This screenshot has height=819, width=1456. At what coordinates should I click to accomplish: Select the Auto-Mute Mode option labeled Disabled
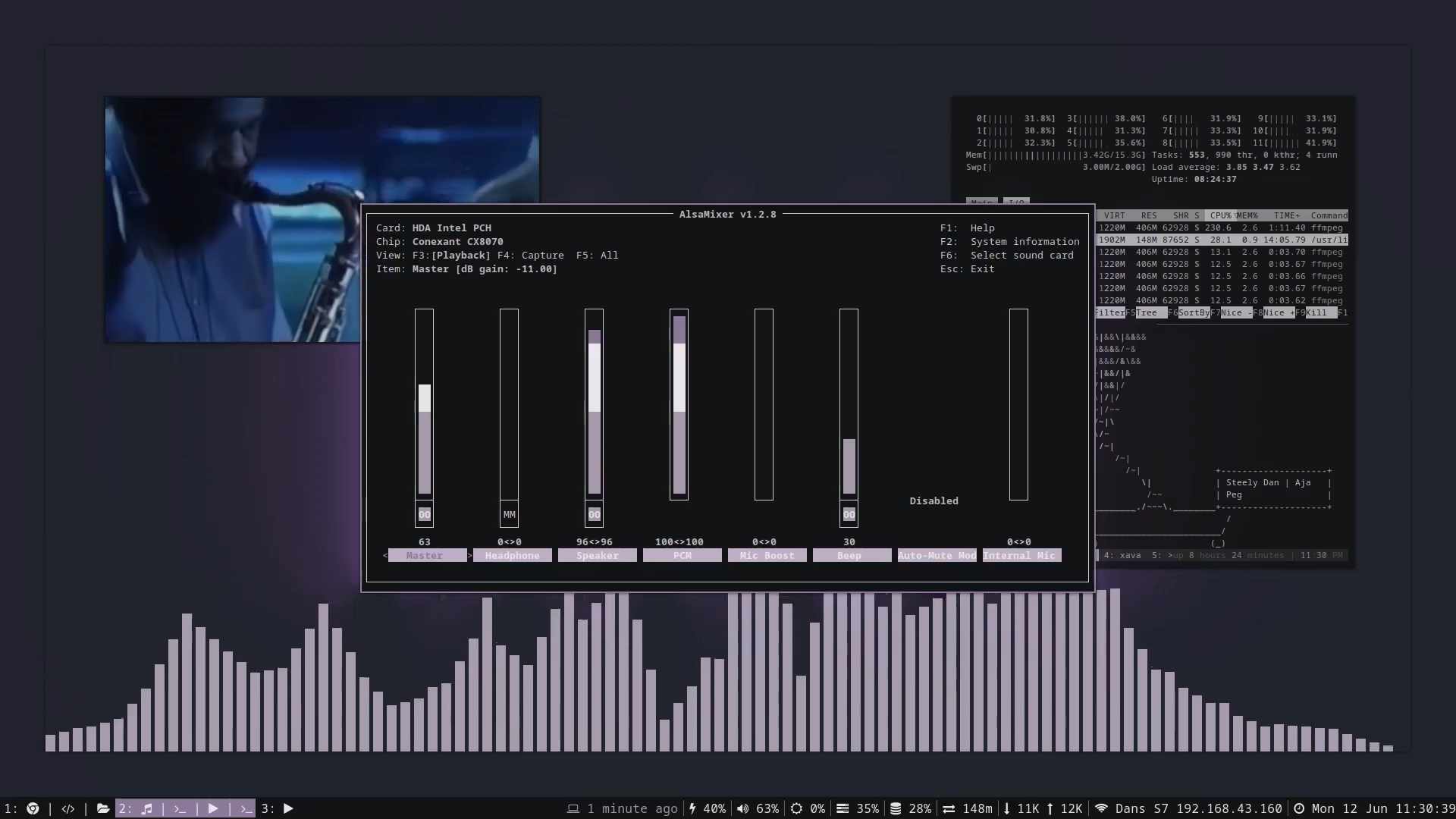point(934,500)
